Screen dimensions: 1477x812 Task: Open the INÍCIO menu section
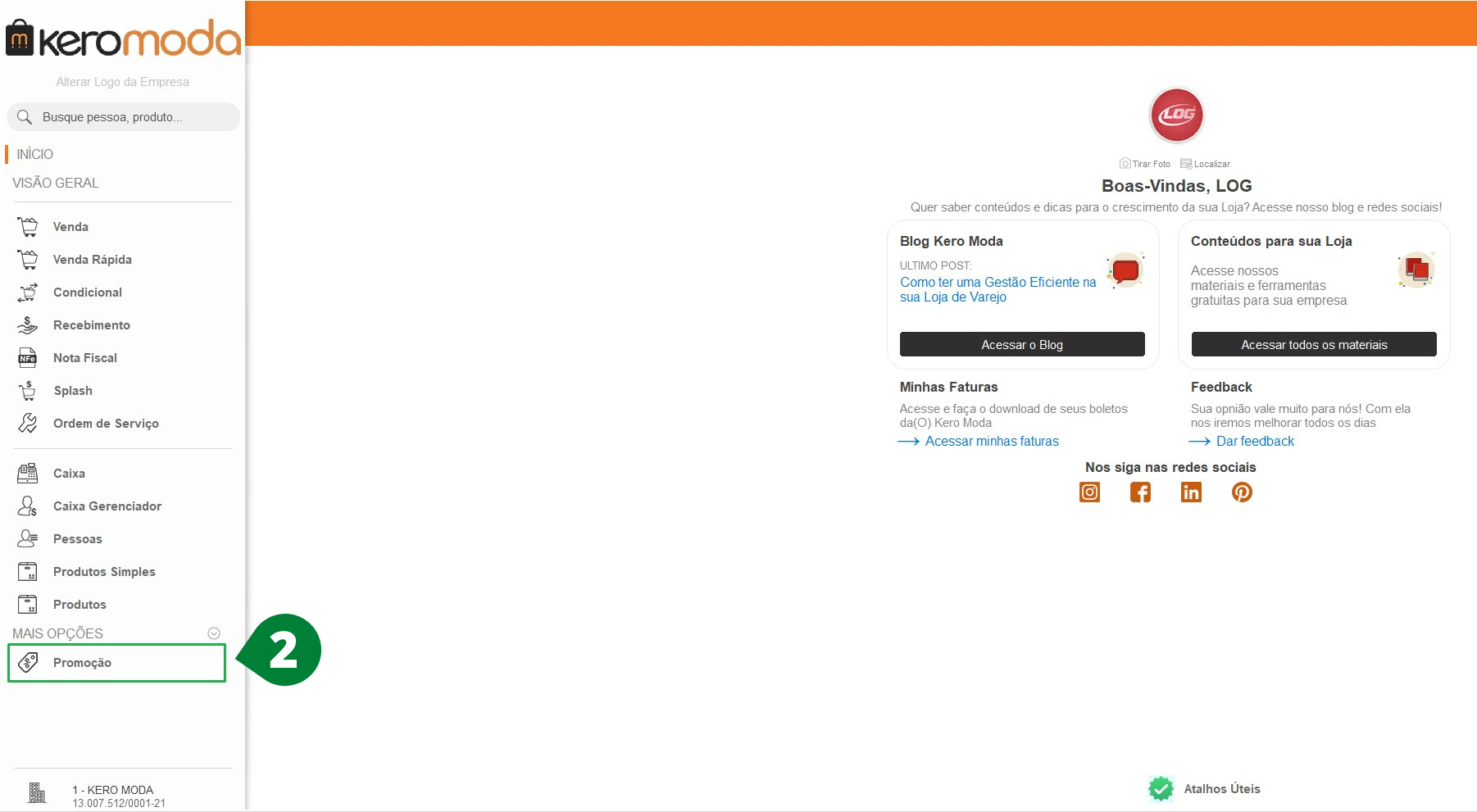[x=34, y=154]
